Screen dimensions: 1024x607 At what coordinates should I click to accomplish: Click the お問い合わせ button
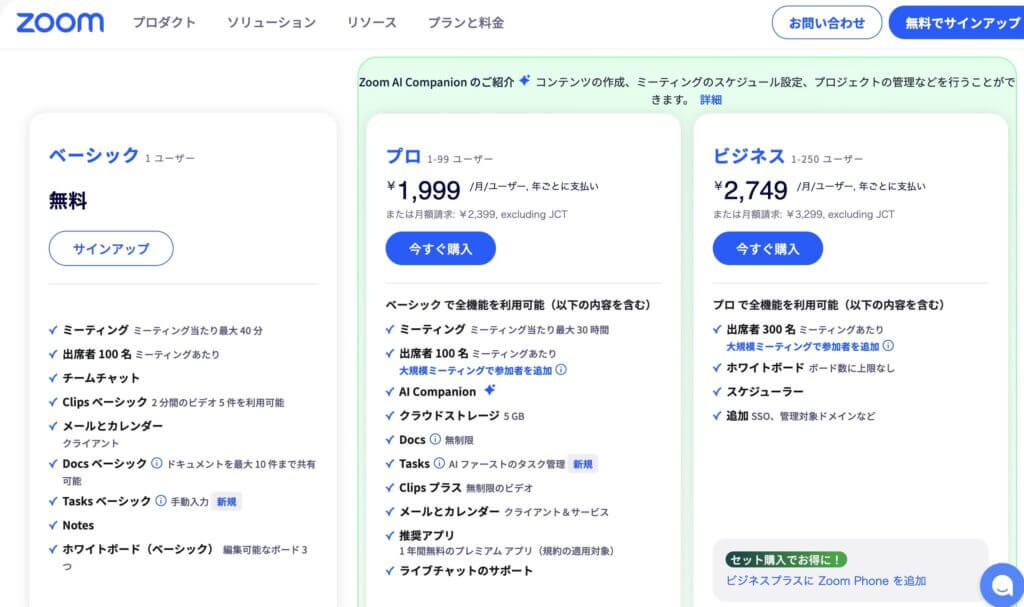(827, 23)
